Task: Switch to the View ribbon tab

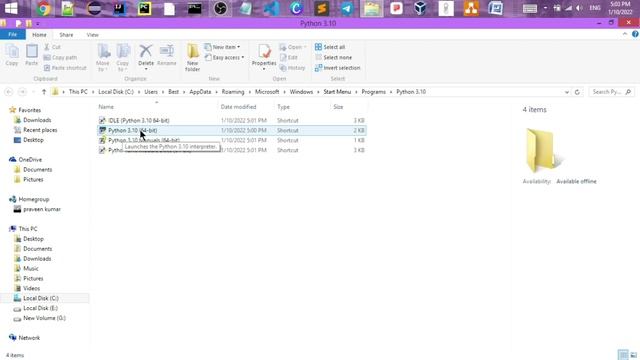Action: tap(93, 35)
